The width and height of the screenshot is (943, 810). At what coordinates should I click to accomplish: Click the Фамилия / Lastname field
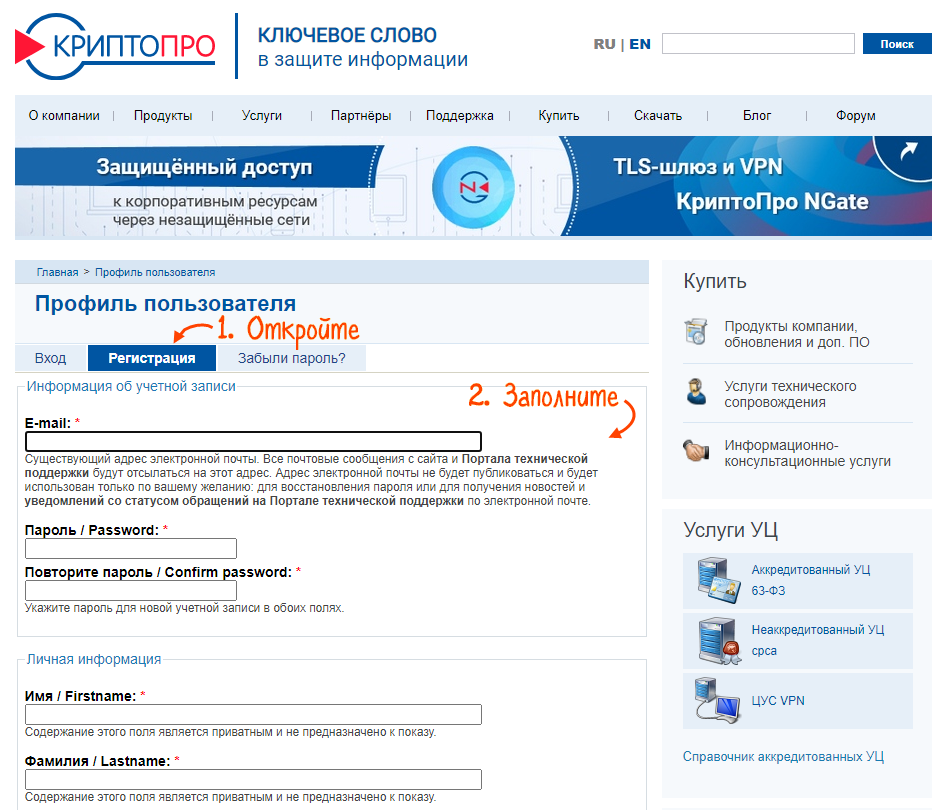point(253,779)
